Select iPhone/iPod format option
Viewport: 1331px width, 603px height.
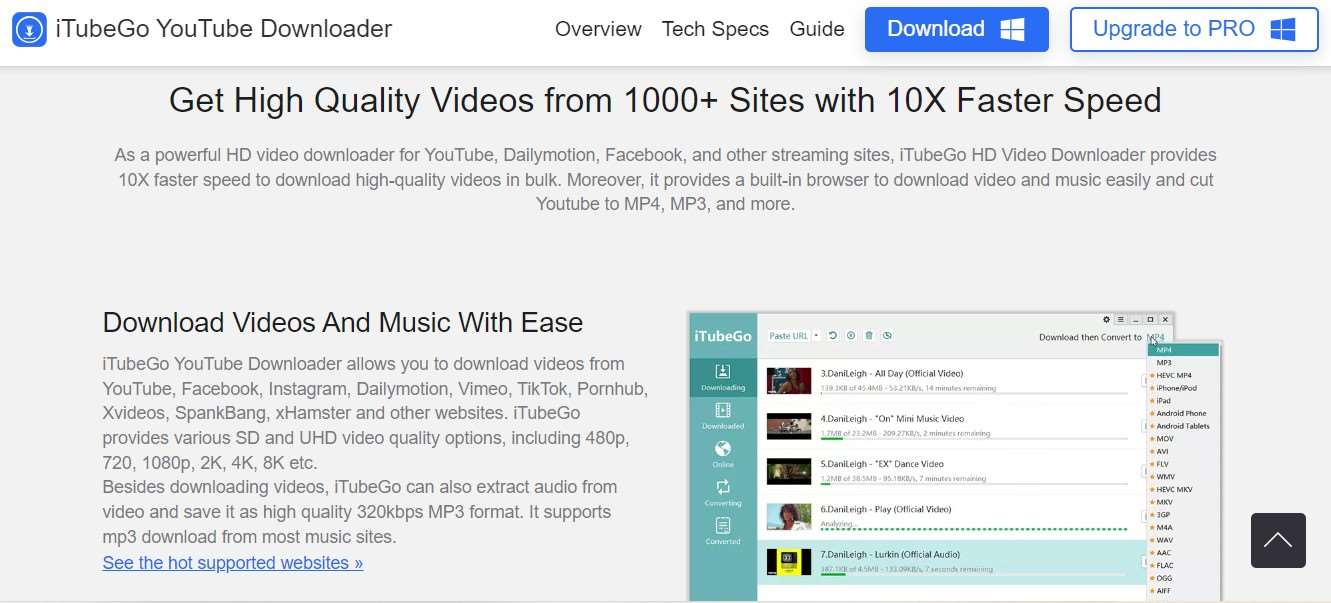(1176, 388)
